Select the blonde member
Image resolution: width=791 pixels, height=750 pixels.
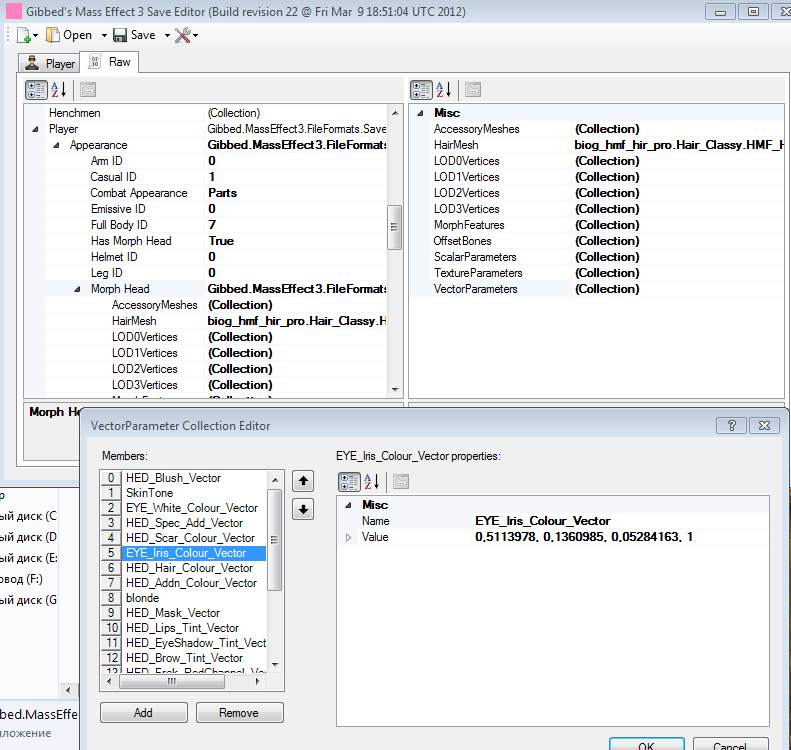[184, 598]
